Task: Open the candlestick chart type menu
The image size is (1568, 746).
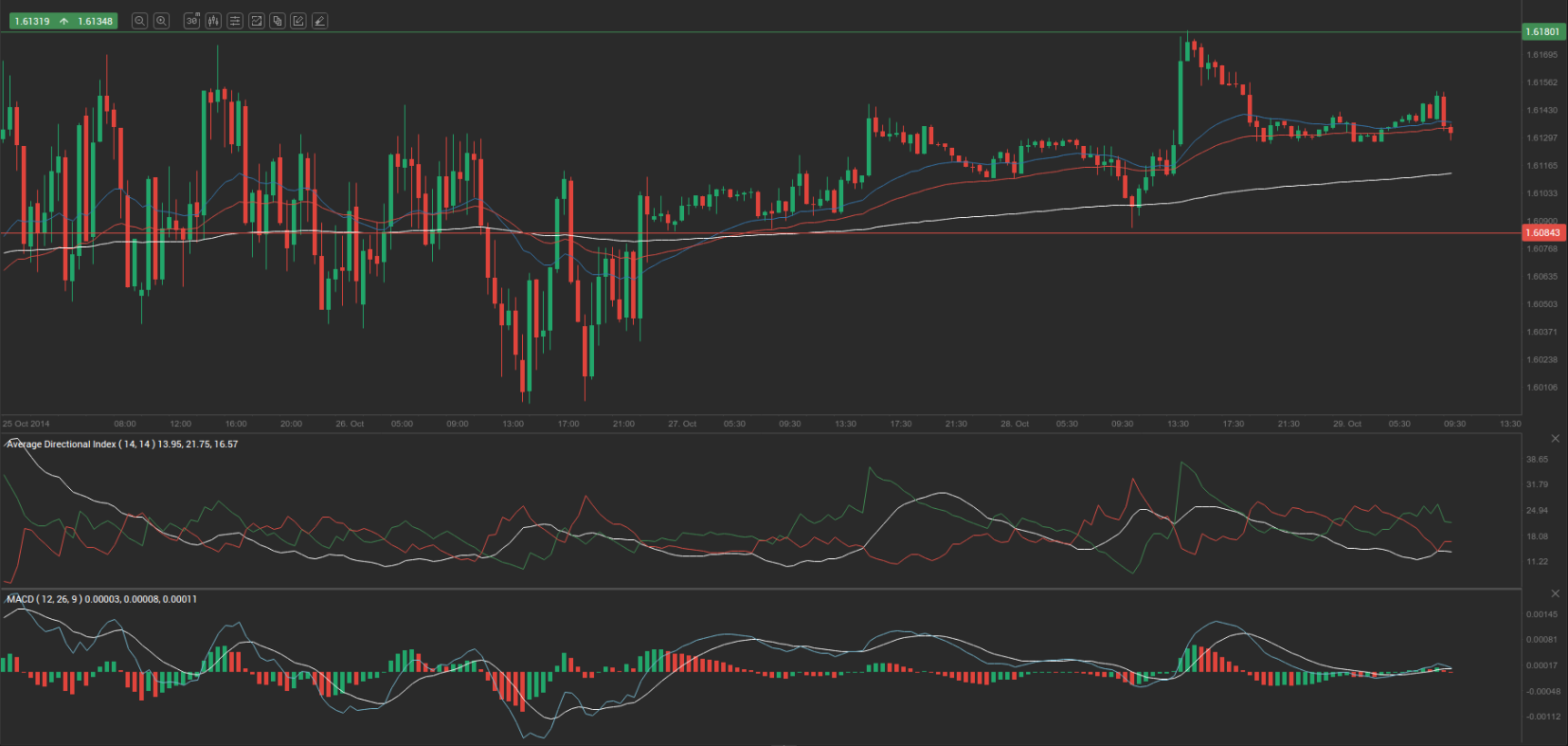Action: click(x=213, y=21)
